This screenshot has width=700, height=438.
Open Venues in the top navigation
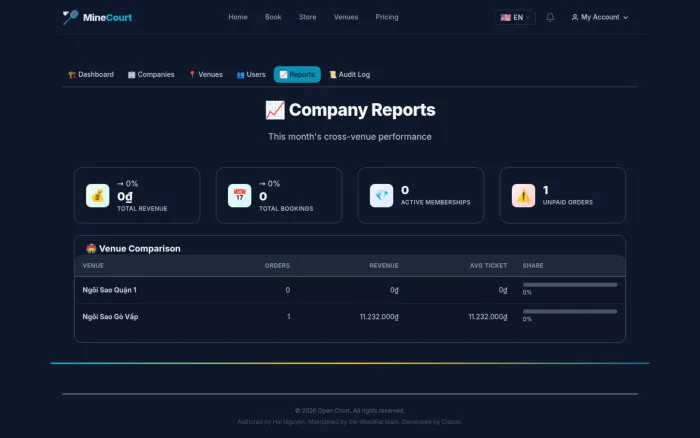346,17
